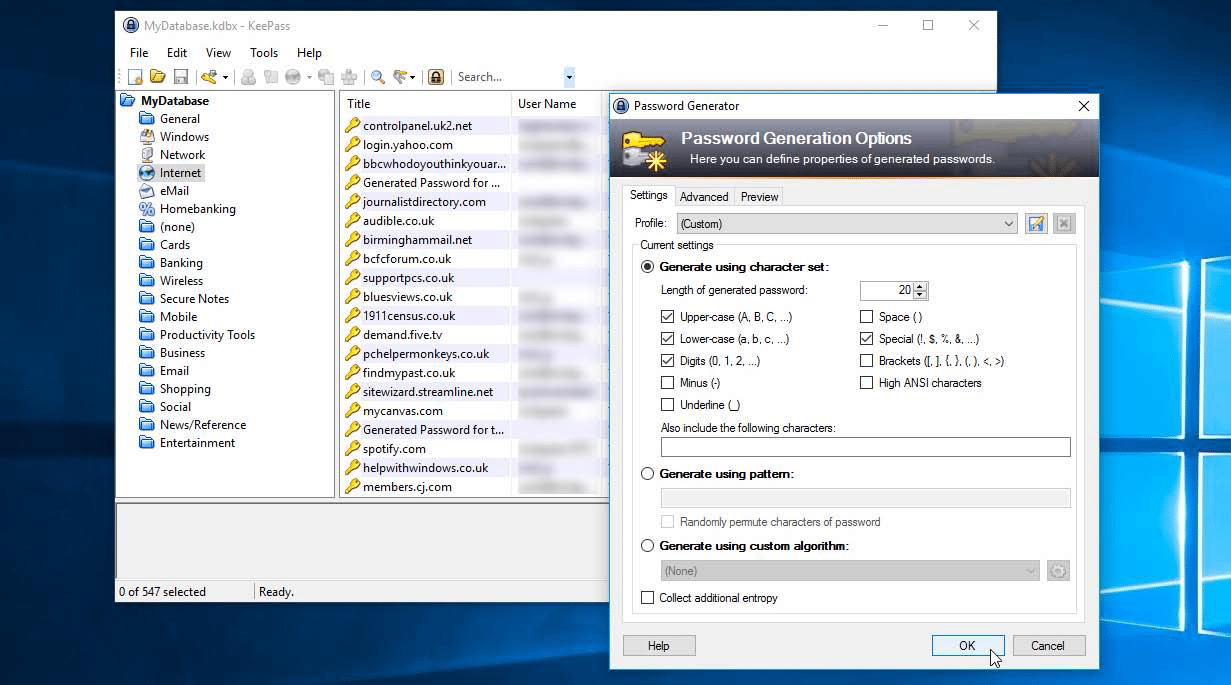Viewport: 1231px width, 685px height.
Task: Open the Search box dropdown arrow
Action: [x=569, y=77]
